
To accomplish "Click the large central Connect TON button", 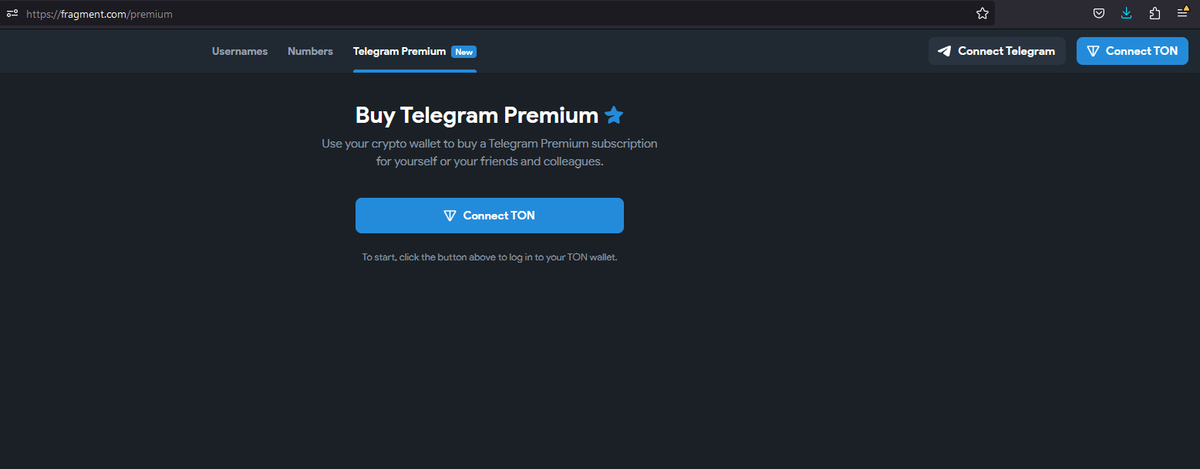I will pos(489,216).
